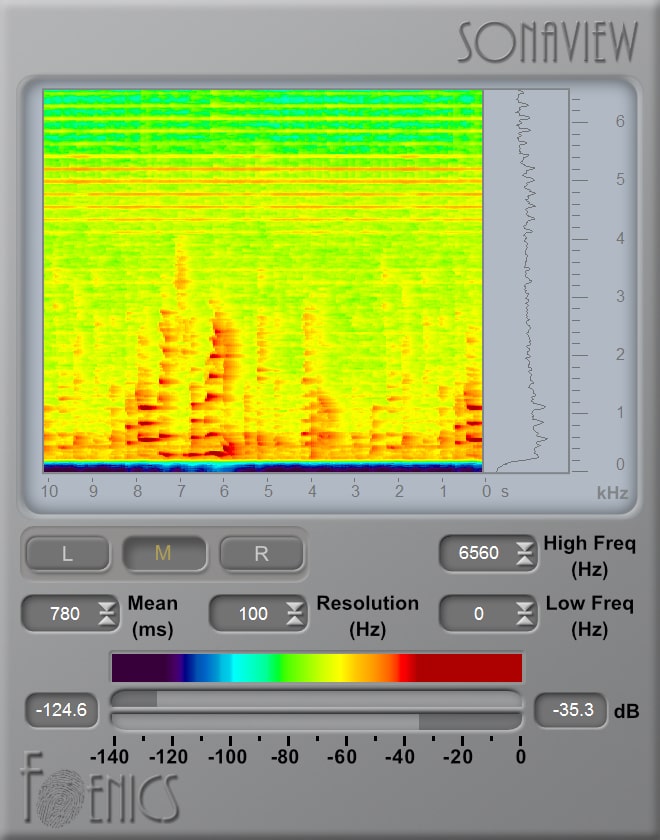Screen dimensions: 660x840
Task: Raise the Resolution value using up arrow
Action: pos(294,607)
